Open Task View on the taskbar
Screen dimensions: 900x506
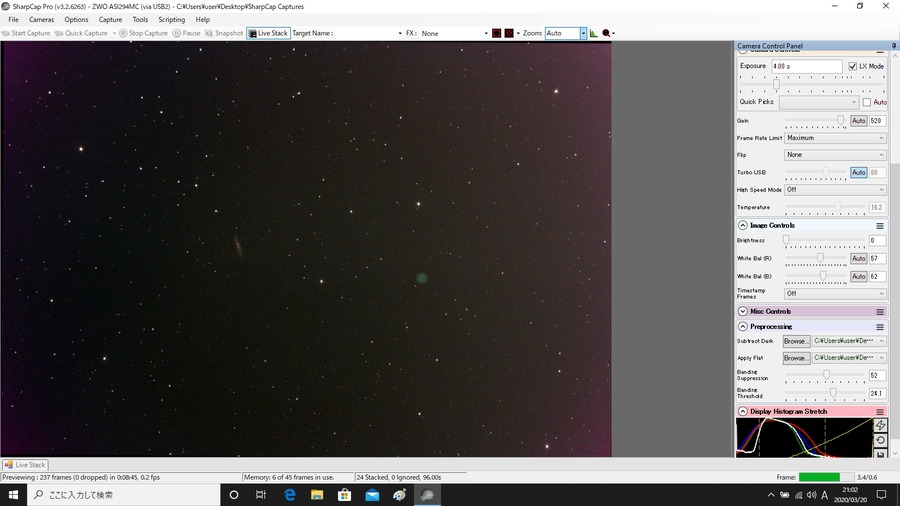(x=261, y=495)
